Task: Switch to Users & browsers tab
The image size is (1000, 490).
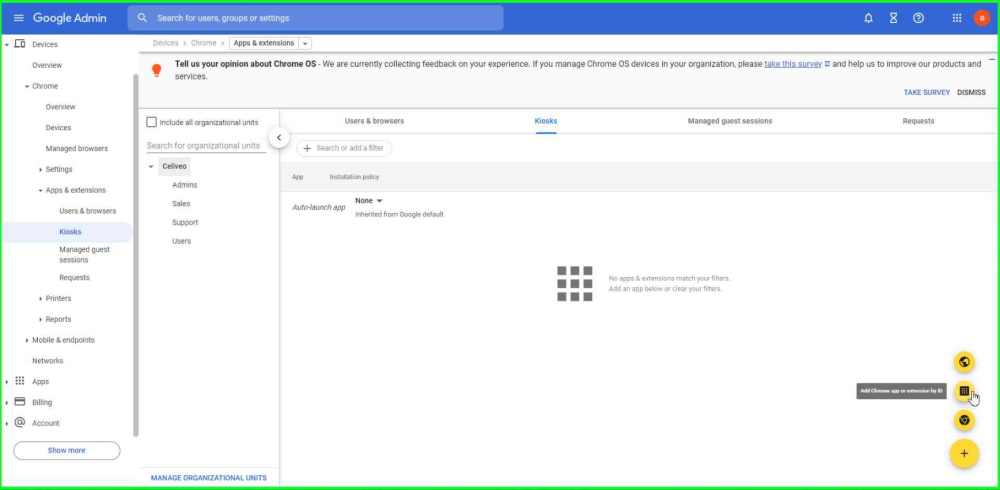Action: pyautogui.click(x=374, y=121)
